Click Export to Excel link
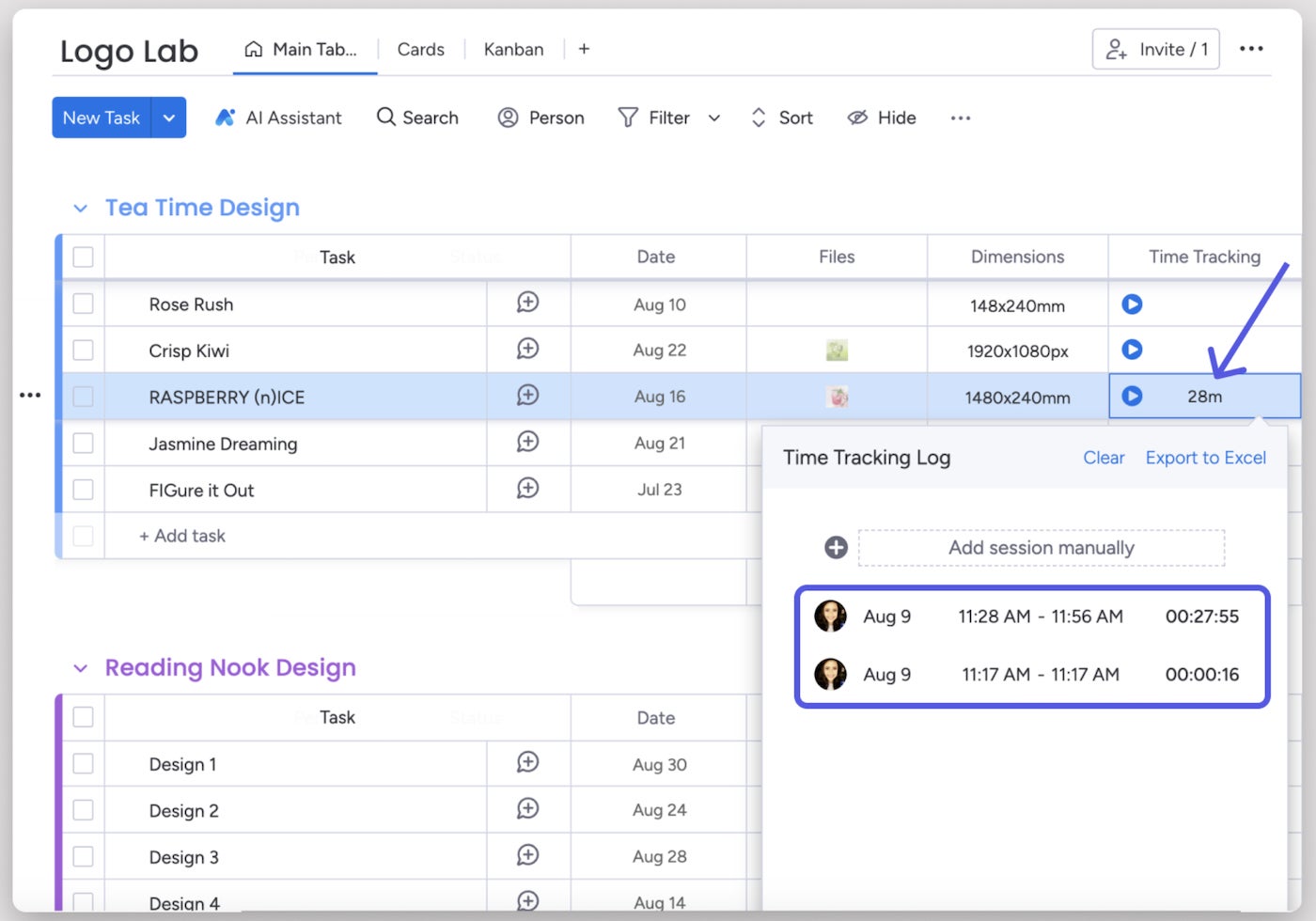The height and width of the screenshot is (921, 1316). (1205, 458)
